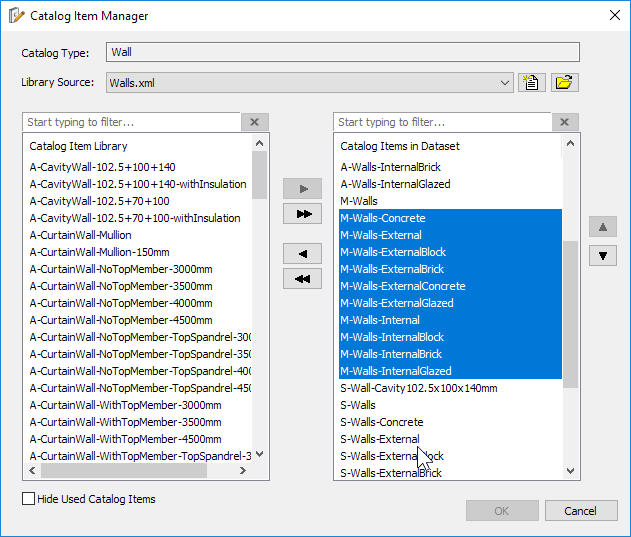Open the browse library folder icon
The width and height of the screenshot is (631, 537).
(564, 83)
